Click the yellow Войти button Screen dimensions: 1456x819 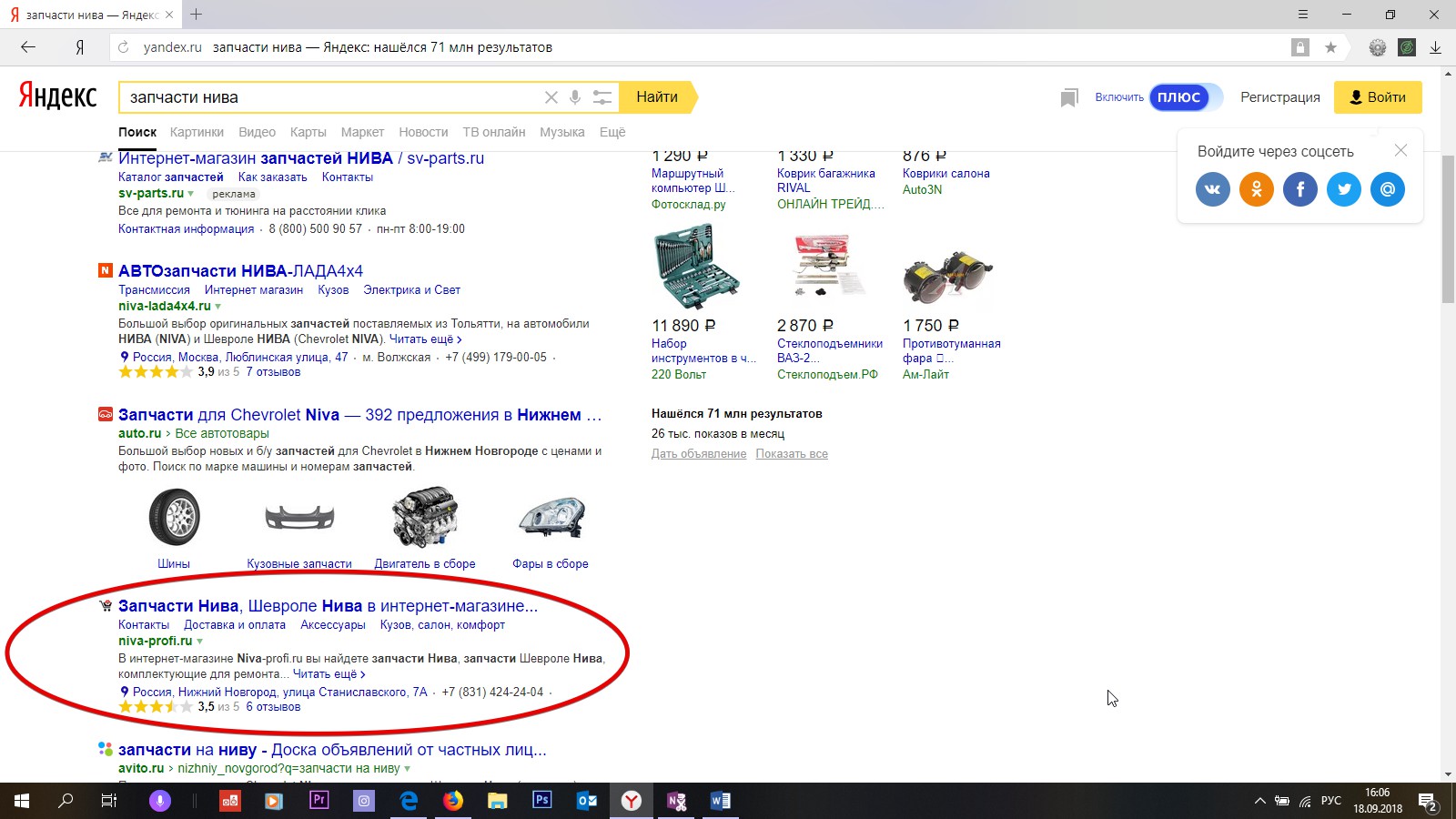(1378, 97)
